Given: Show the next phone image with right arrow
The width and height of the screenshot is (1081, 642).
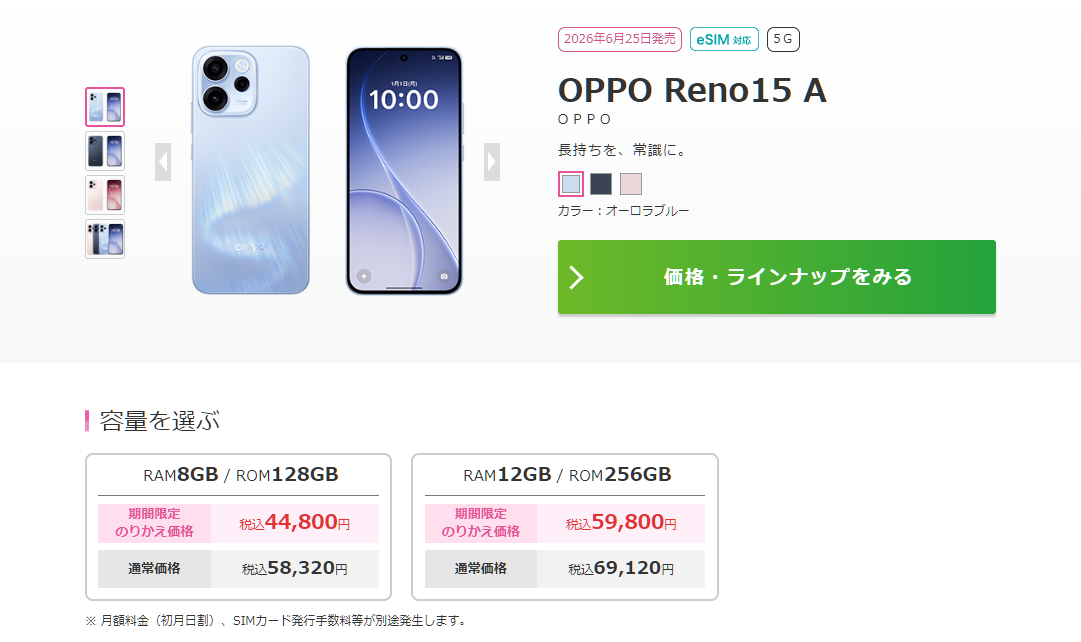Looking at the screenshot, I should (492, 162).
